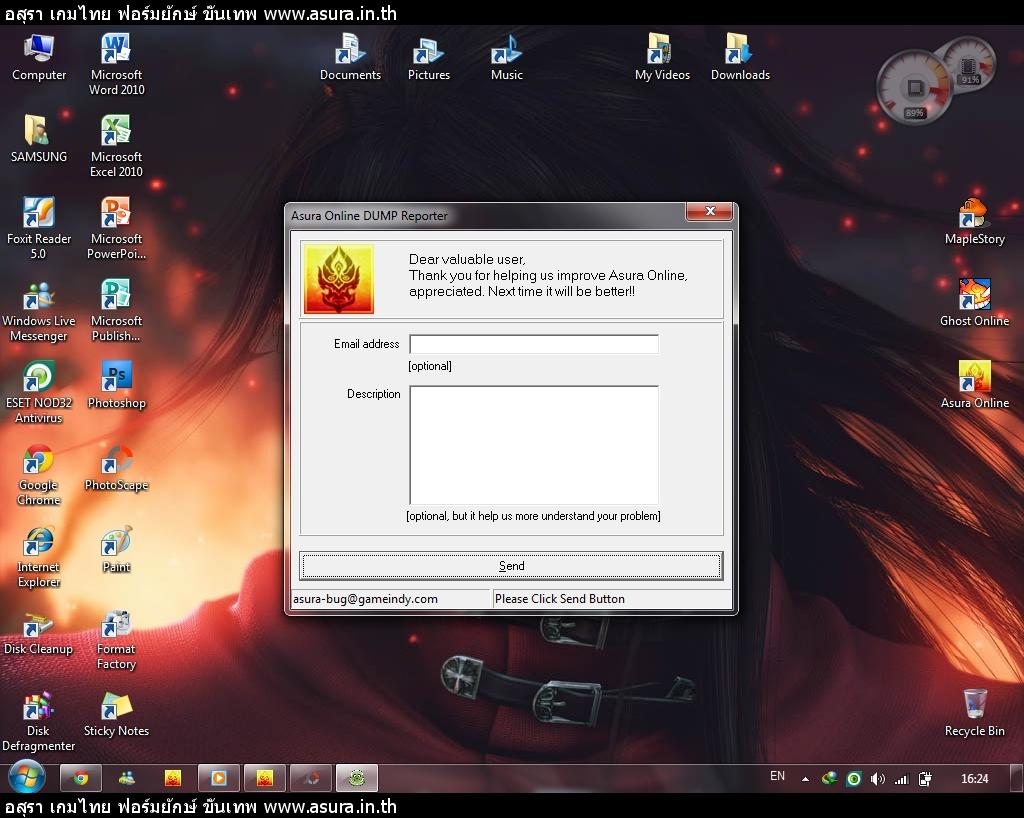The image size is (1024, 818).
Task: Select the Microsoft Word 2010 shortcut
Action: [x=116, y=65]
